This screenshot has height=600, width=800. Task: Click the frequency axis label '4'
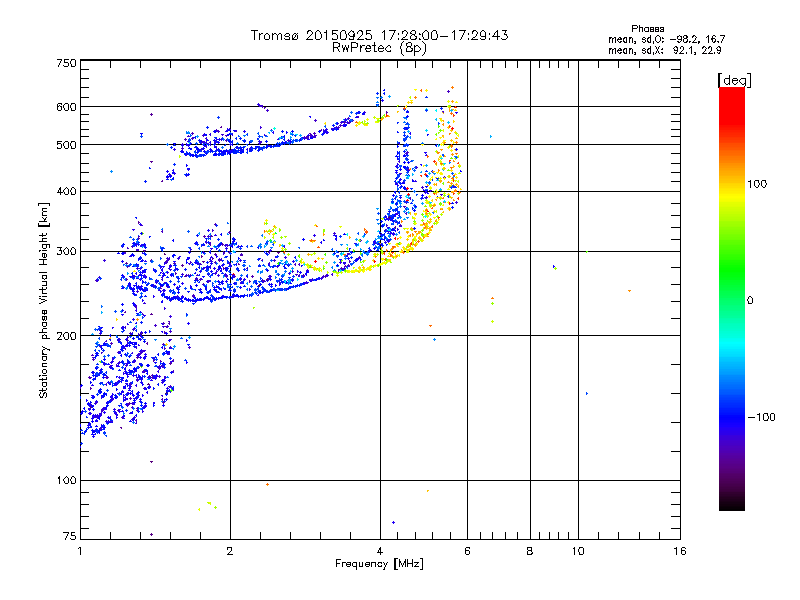(x=380, y=551)
